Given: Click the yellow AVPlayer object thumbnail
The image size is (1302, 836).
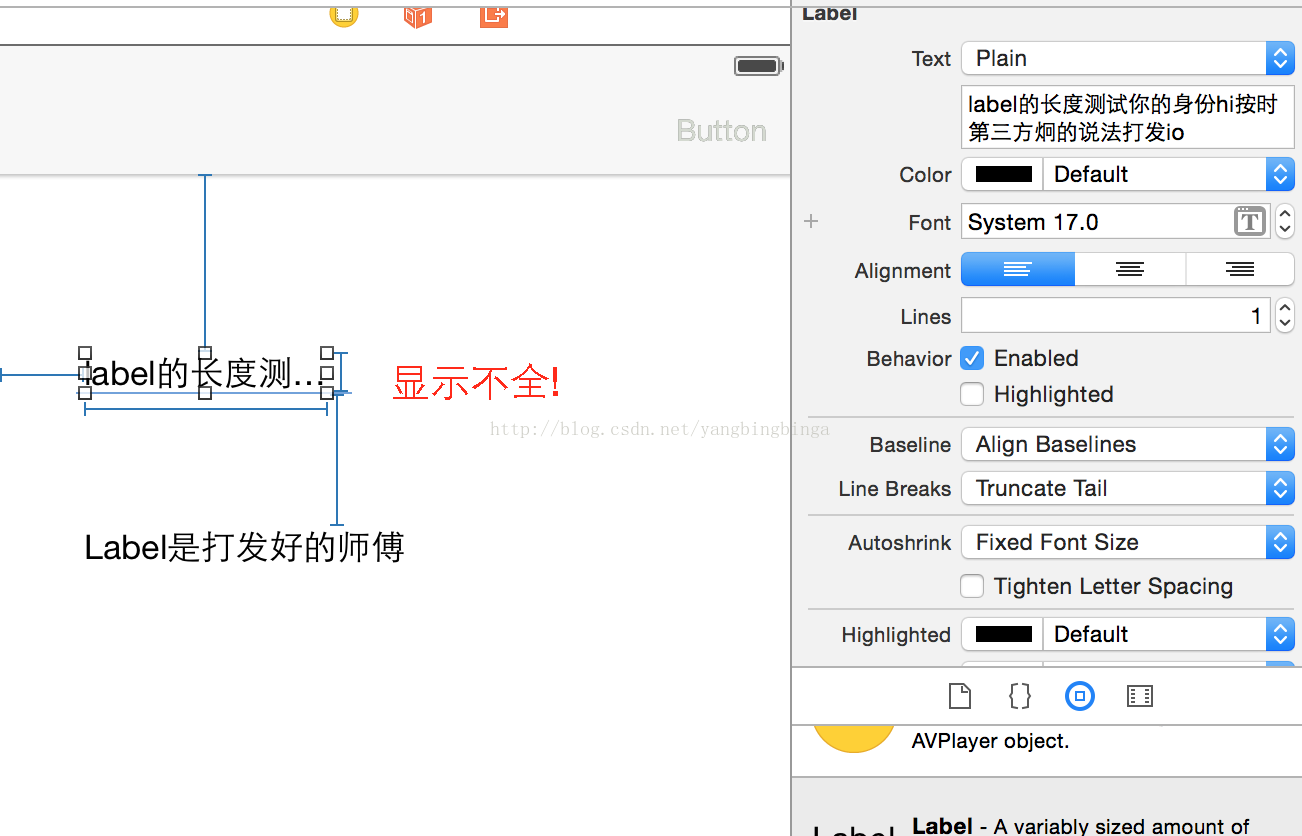Looking at the screenshot, I should coord(853,739).
